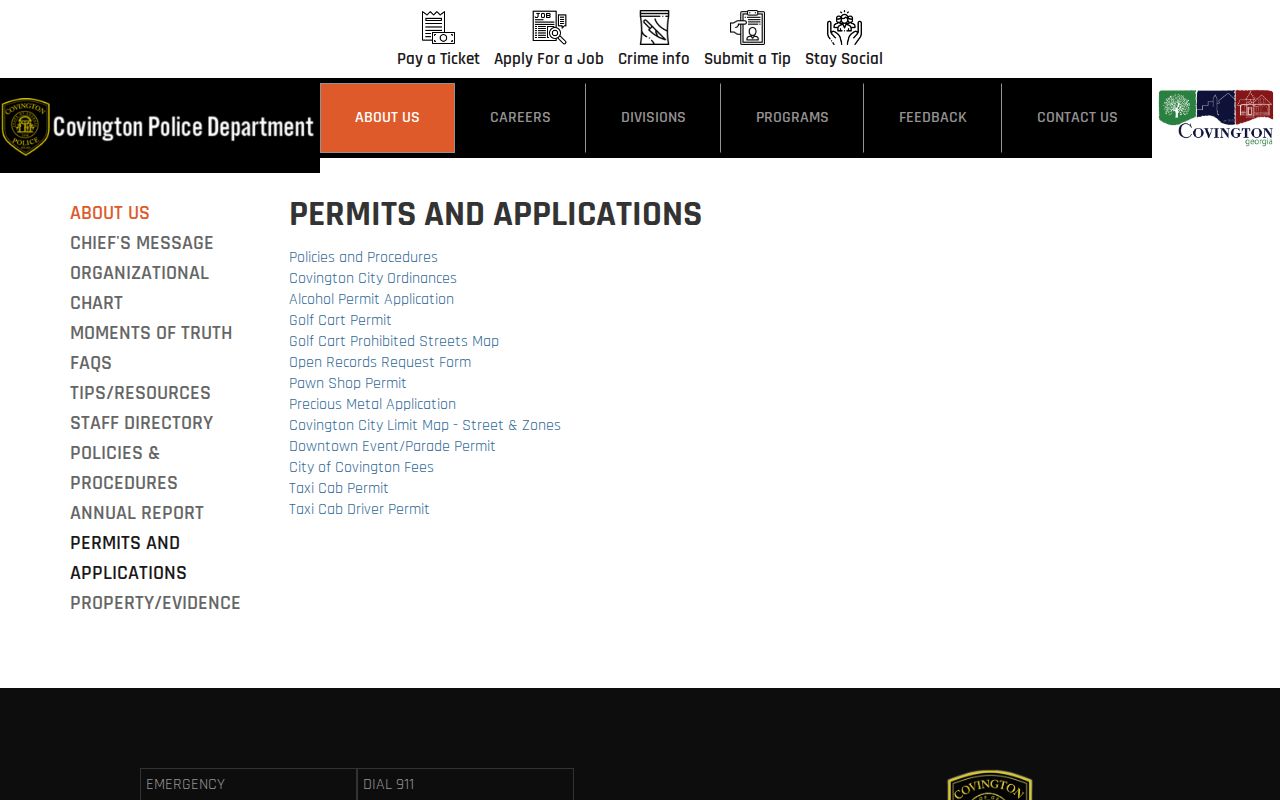The image size is (1280, 800).
Task: Open the Covington Georgia city logo
Action: (x=1216, y=118)
